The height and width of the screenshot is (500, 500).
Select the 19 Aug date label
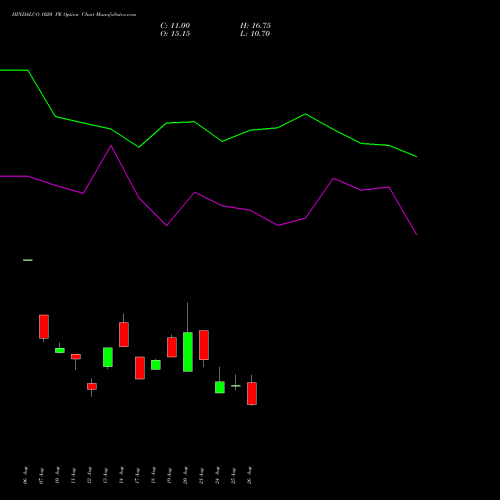[x=169, y=475]
